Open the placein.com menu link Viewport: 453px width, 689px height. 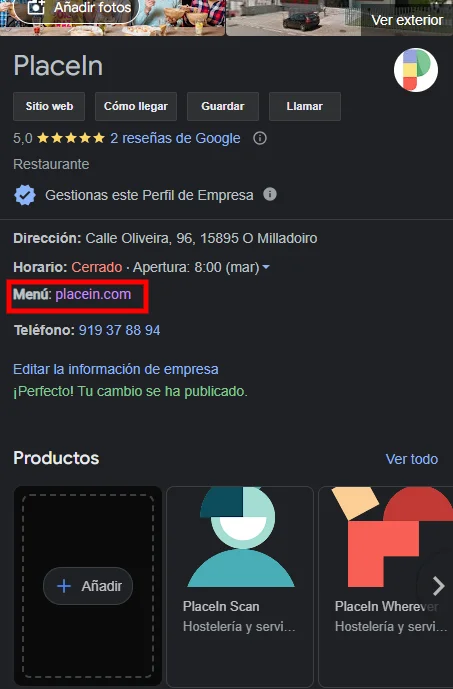tap(93, 294)
